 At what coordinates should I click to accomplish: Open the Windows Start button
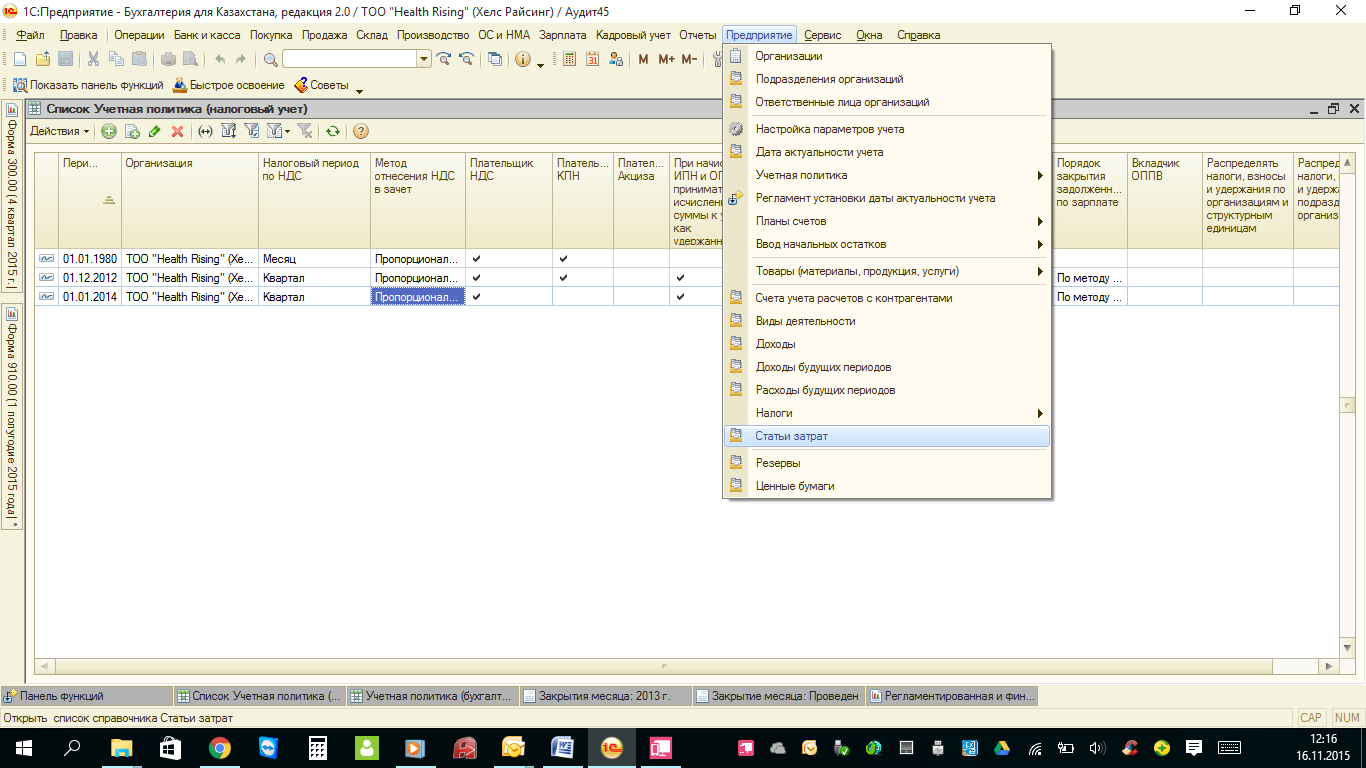coord(23,747)
